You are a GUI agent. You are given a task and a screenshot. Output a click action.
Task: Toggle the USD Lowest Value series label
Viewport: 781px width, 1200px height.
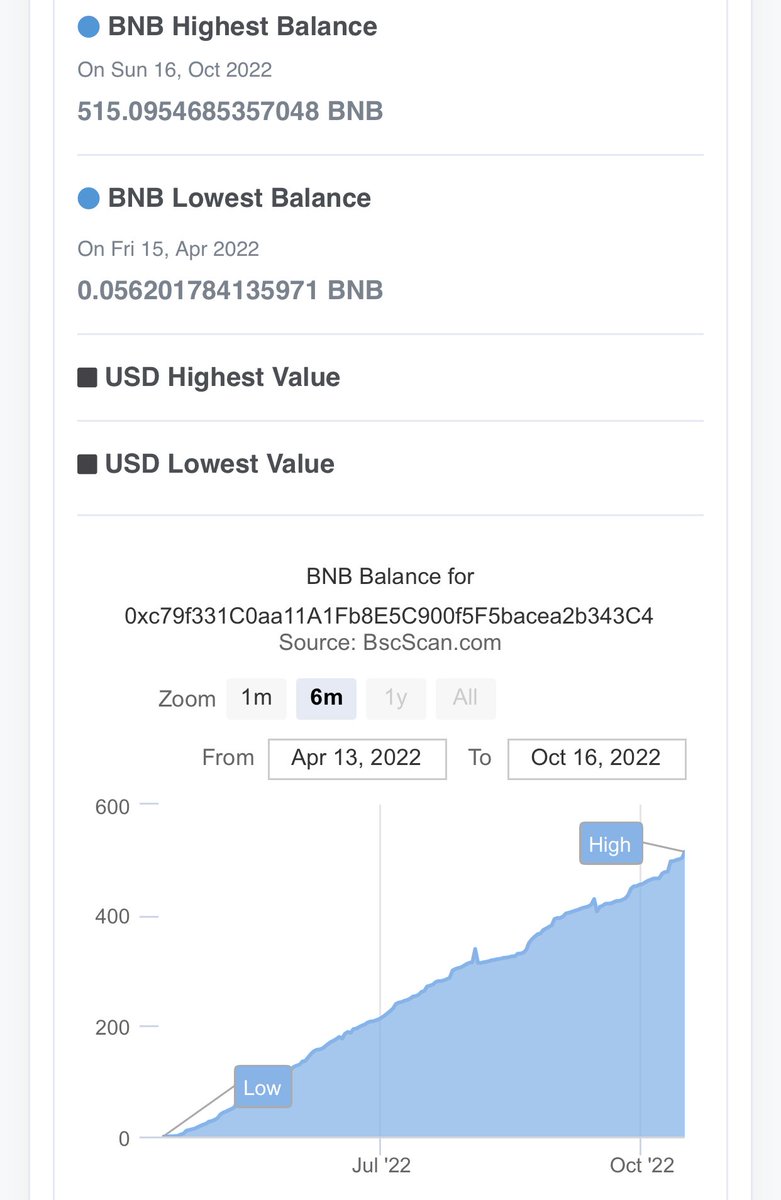pyautogui.click(x=220, y=464)
